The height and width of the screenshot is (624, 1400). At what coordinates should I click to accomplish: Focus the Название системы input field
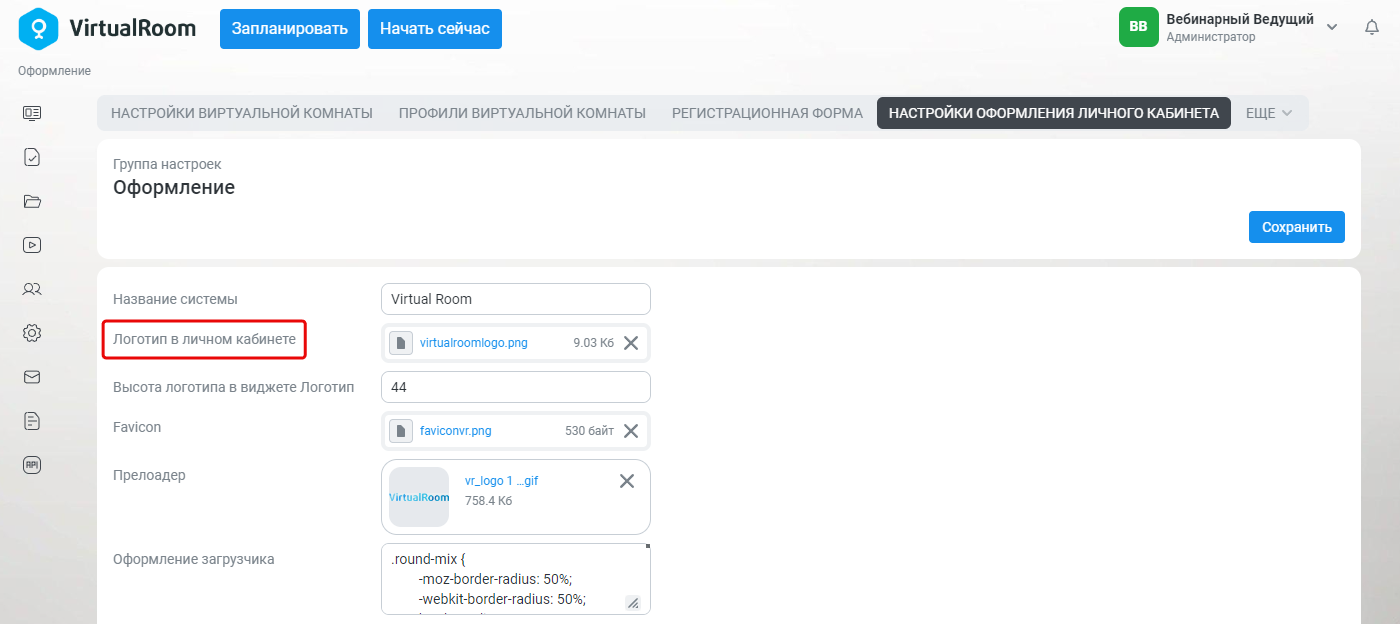tap(516, 299)
